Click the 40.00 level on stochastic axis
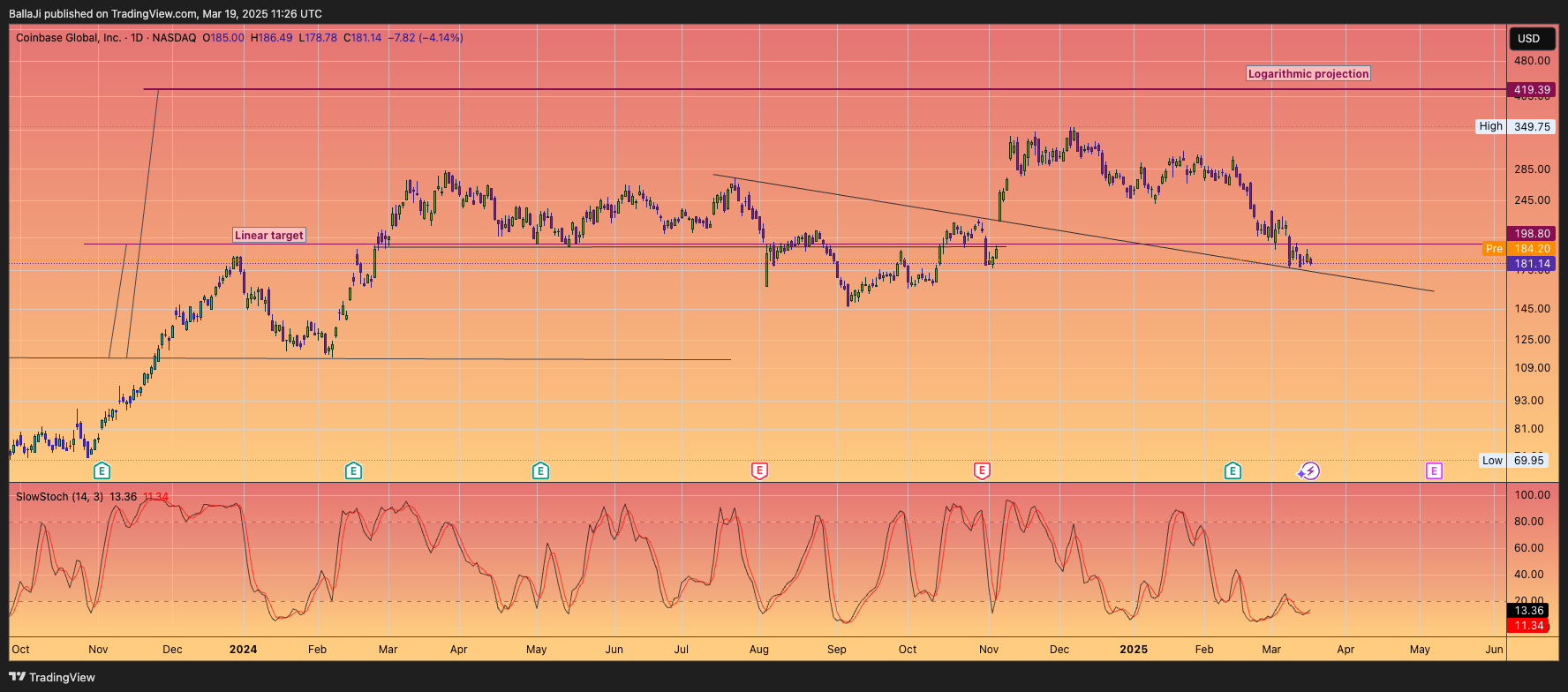 (x=1528, y=575)
